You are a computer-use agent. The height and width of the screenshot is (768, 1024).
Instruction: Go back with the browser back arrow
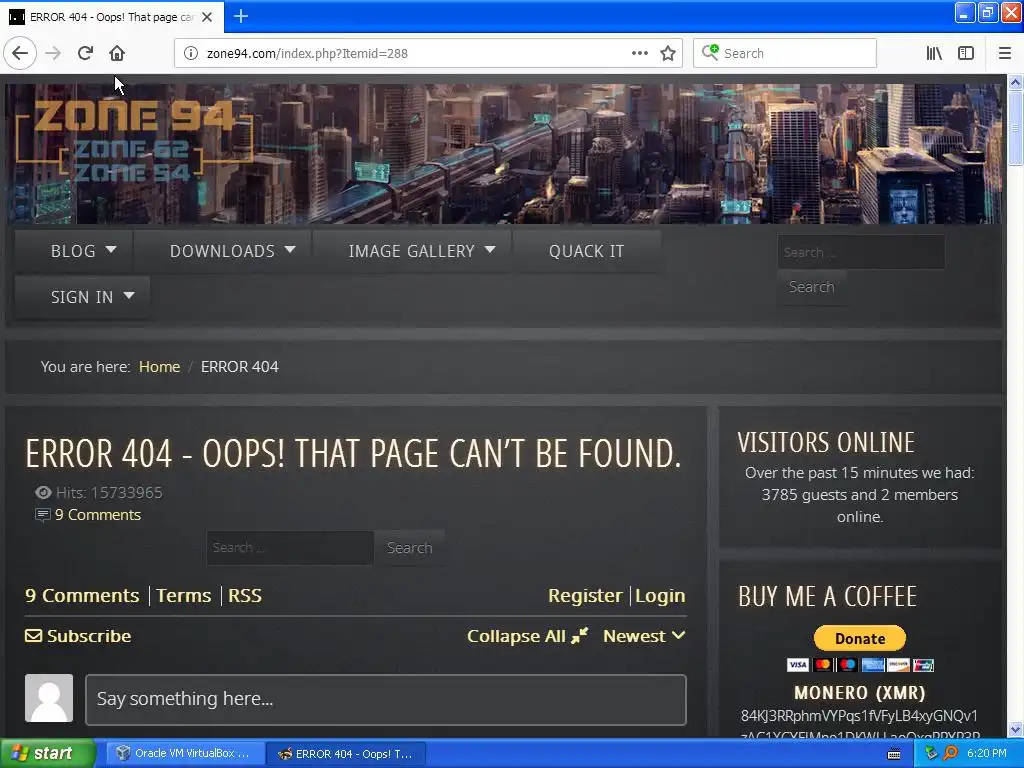(x=20, y=53)
